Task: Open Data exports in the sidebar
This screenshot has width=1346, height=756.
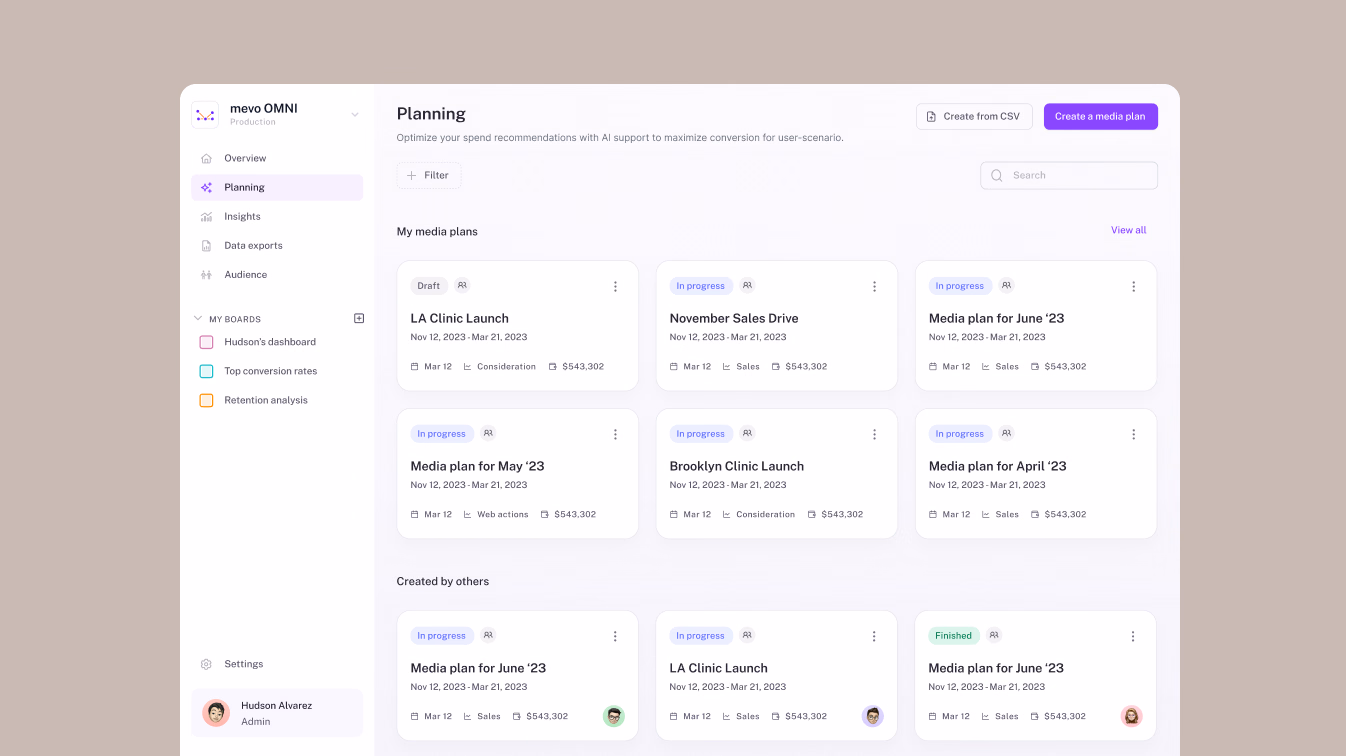Action: click(x=277, y=245)
